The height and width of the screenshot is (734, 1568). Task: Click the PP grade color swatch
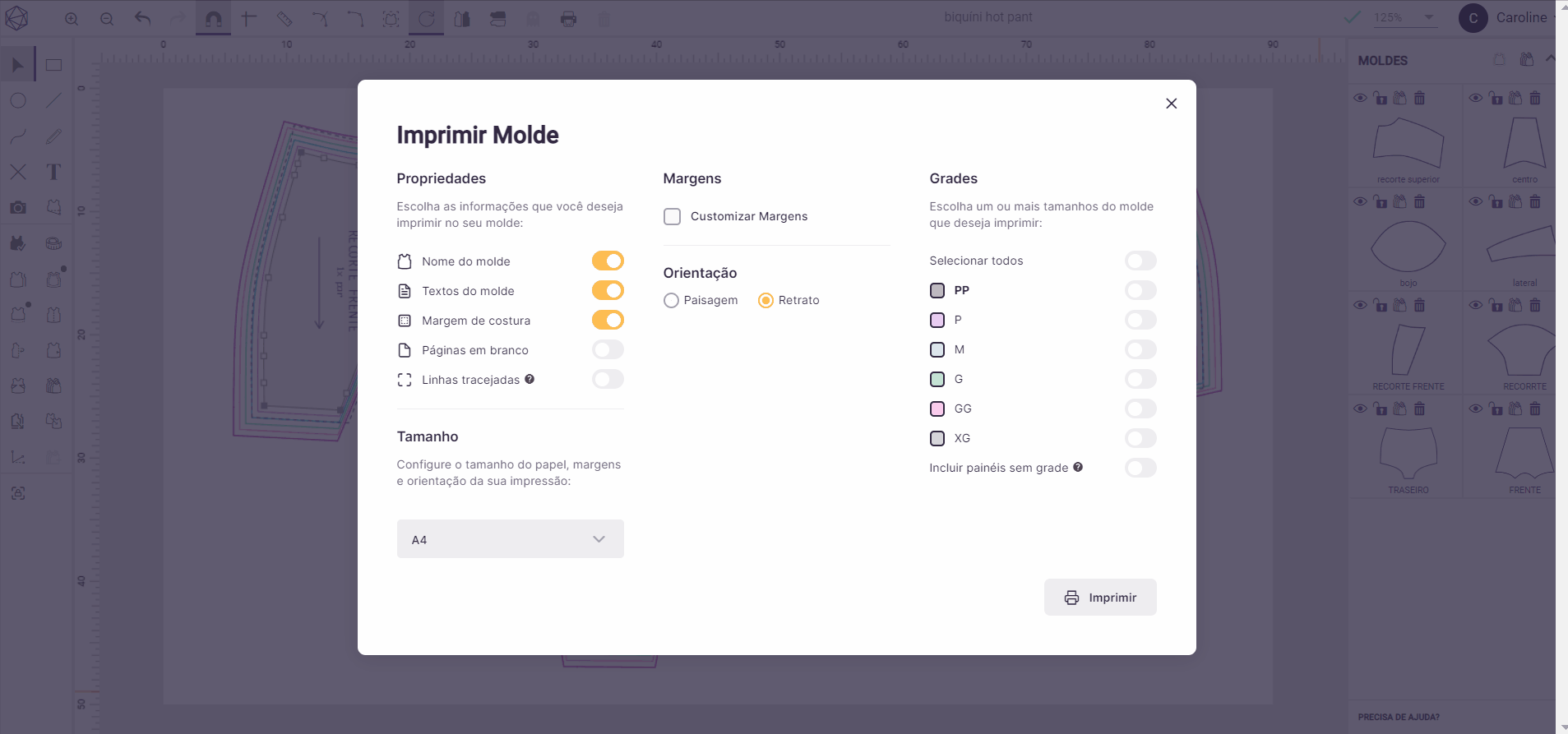tap(937, 290)
